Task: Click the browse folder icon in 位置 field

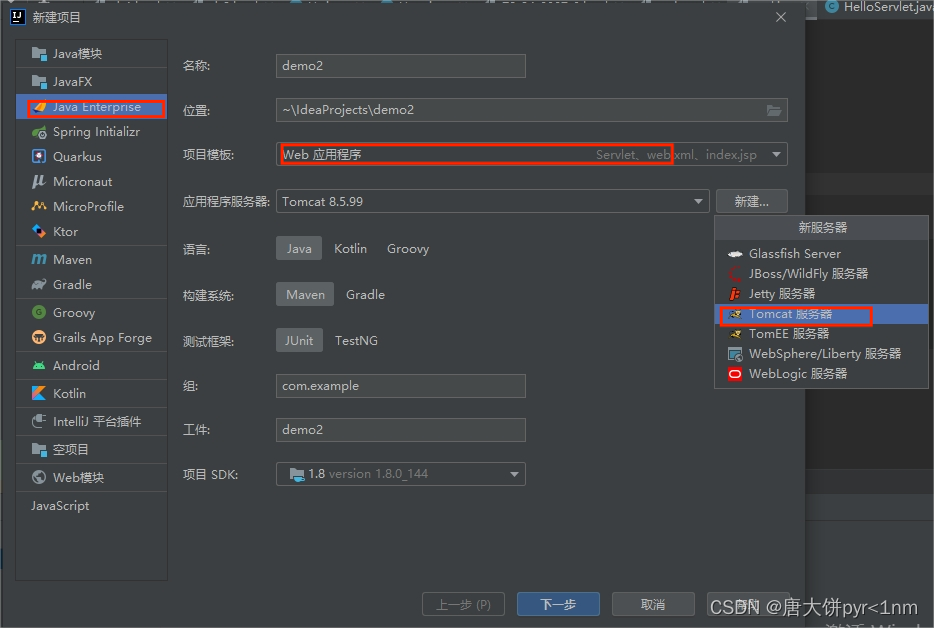Action: tap(774, 110)
